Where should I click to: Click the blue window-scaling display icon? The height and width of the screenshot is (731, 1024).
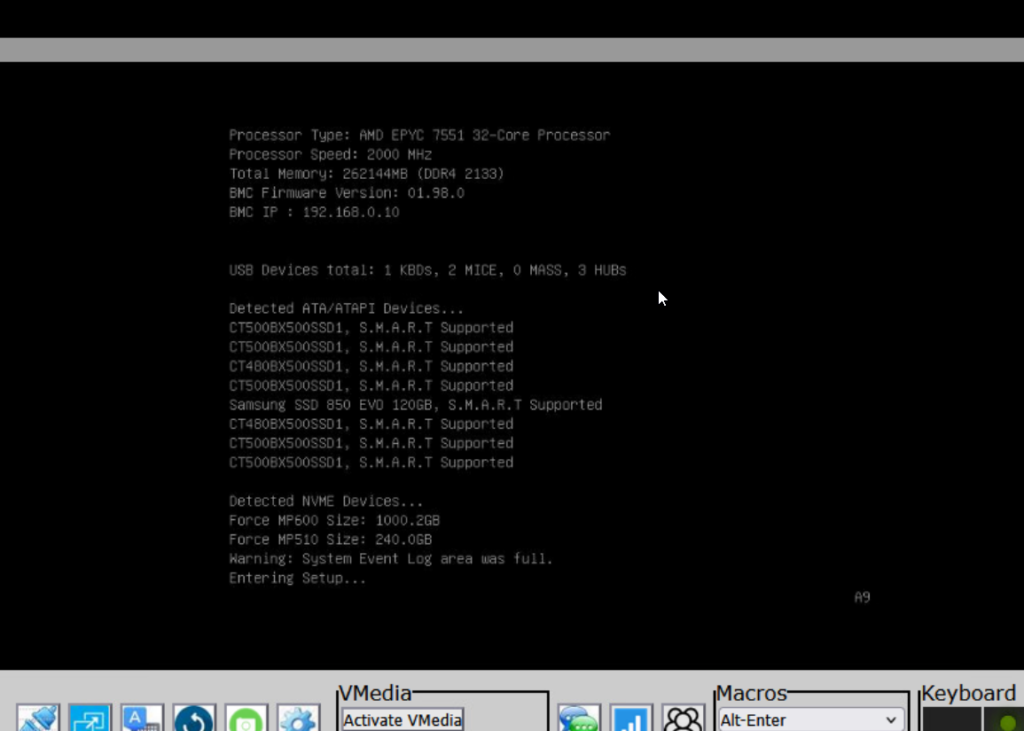point(90,718)
